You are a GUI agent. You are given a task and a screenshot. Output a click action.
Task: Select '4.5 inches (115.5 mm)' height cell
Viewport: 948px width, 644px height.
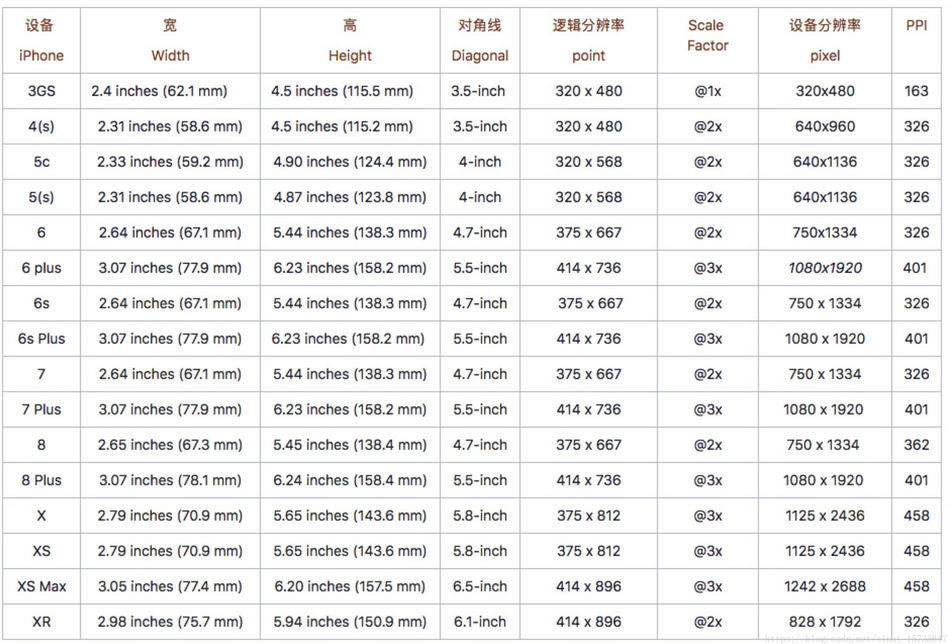pyautogui.click(x=350, y=91)
